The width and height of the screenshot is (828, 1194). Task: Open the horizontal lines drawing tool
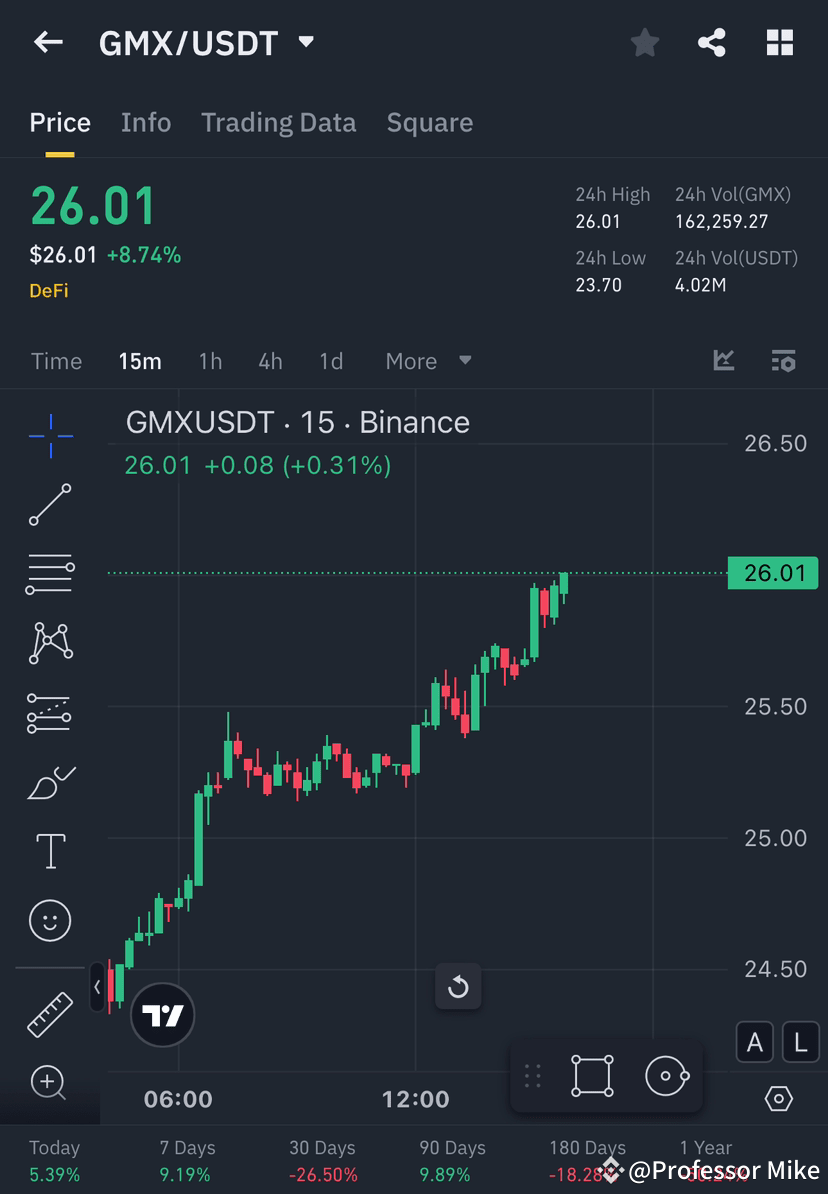pyautogui.click(x=50, y=574)
